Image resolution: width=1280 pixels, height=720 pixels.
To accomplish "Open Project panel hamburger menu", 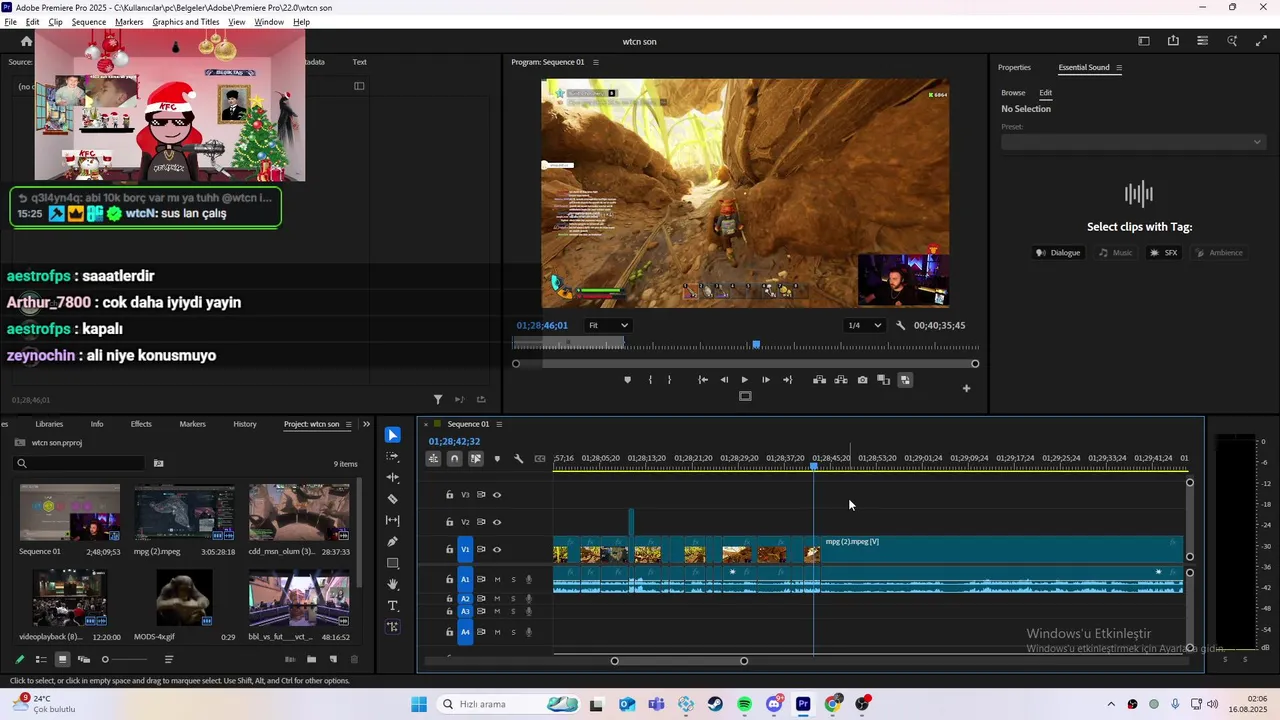I will click(349, 424).
